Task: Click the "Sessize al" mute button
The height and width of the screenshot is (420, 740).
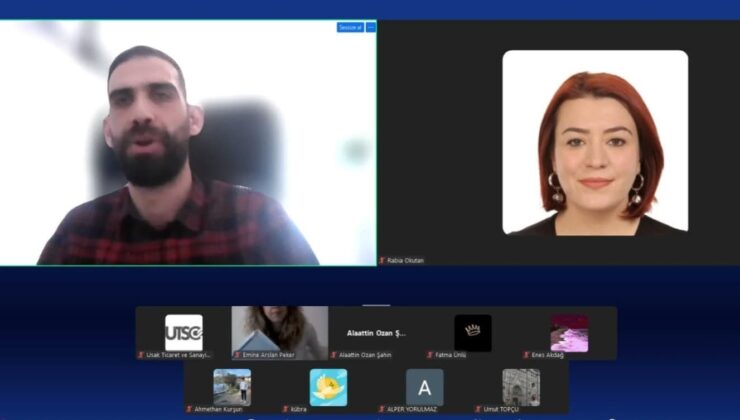Action: point(350,27)
